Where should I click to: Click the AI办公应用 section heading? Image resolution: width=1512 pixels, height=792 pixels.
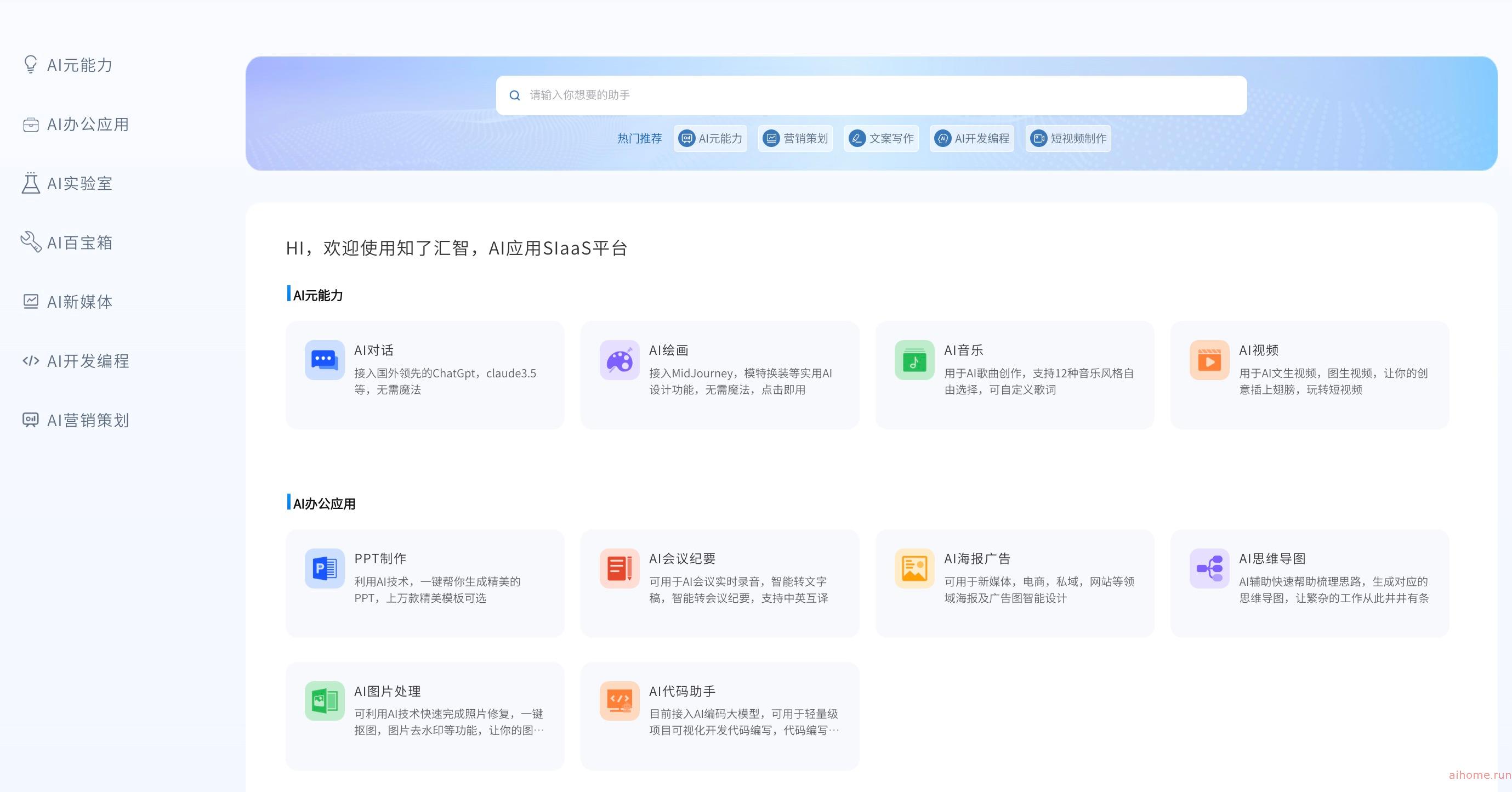[x=324, y=504]
